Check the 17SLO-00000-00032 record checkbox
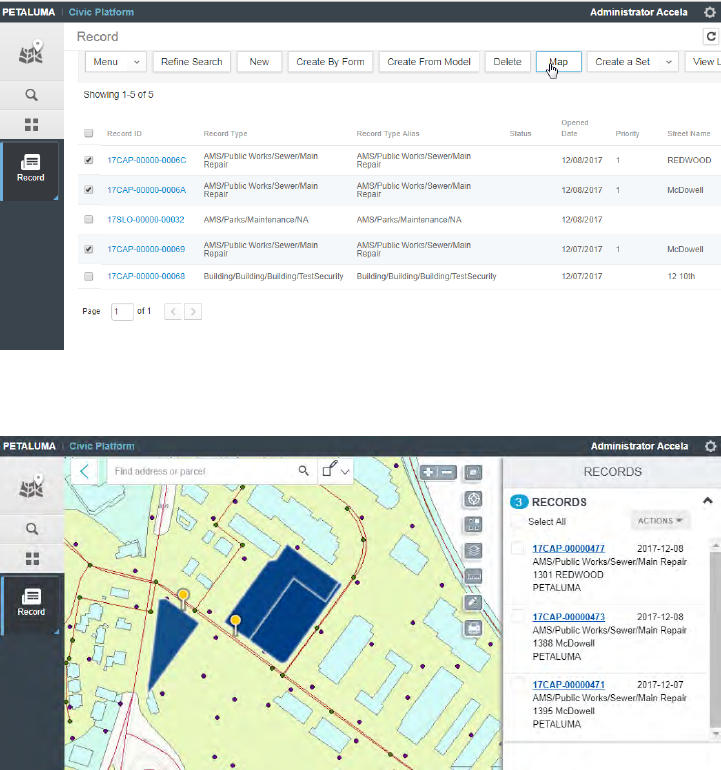Viewport: 721px width, 770px height. (89, 219)
